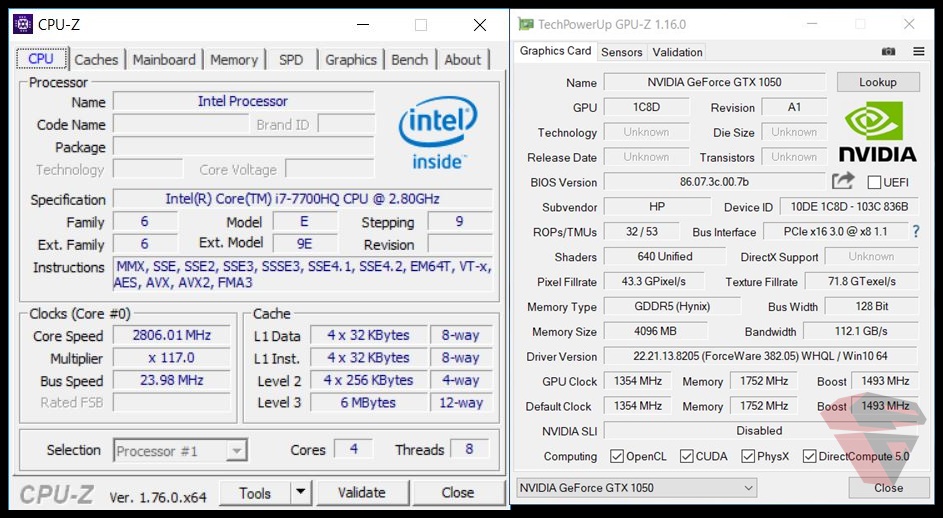The image size is (943, 518).
Task: Click the Validate button
Action: coord(361,493)
